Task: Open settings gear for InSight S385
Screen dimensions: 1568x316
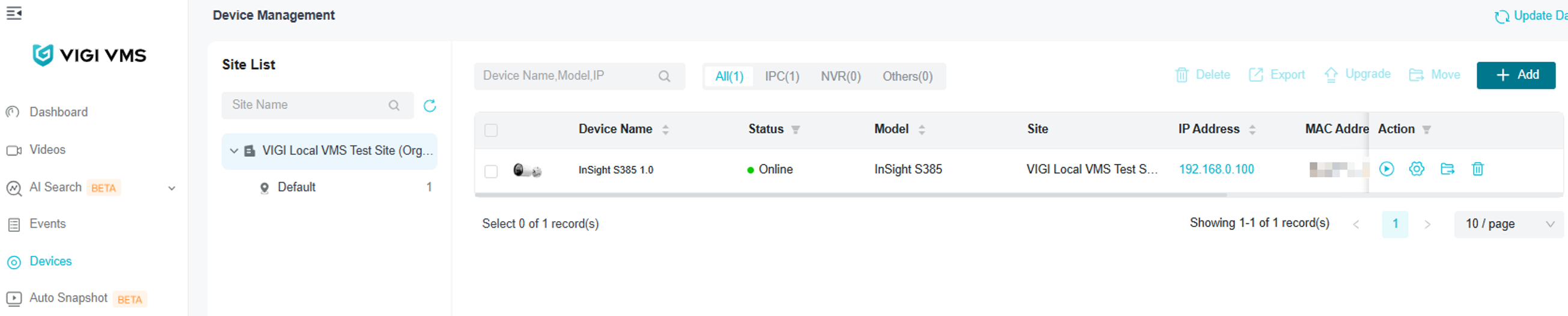Action: click(1417, 169)
